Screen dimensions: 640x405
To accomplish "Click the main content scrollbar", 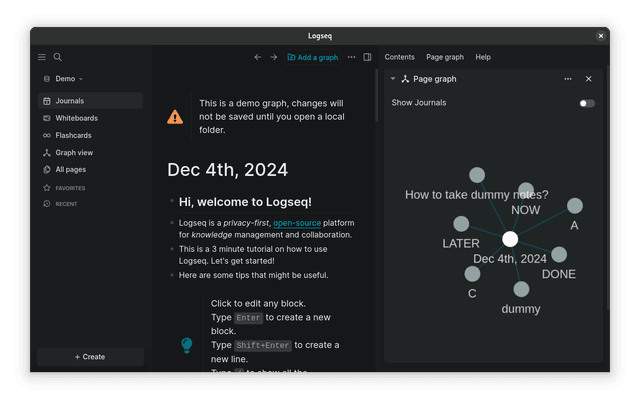I will click(376, 96).
